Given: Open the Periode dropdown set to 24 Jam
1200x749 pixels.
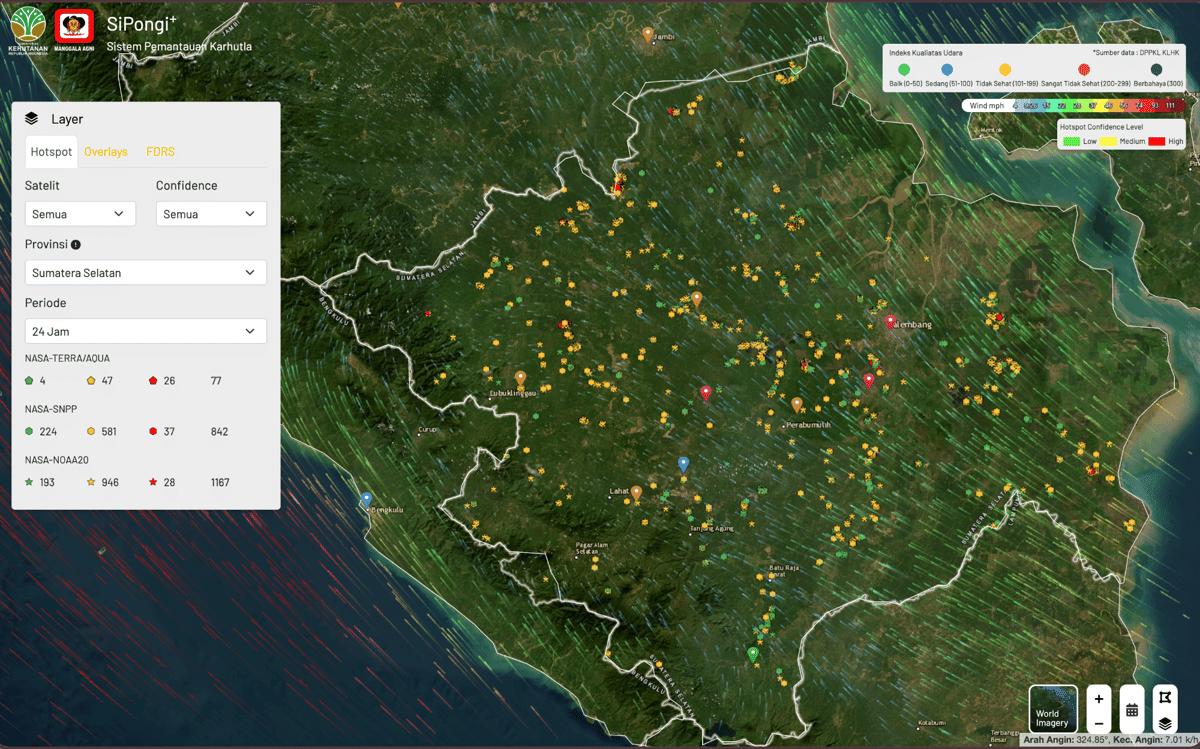Looking at the screenshot, I should [x=146, y=331].
